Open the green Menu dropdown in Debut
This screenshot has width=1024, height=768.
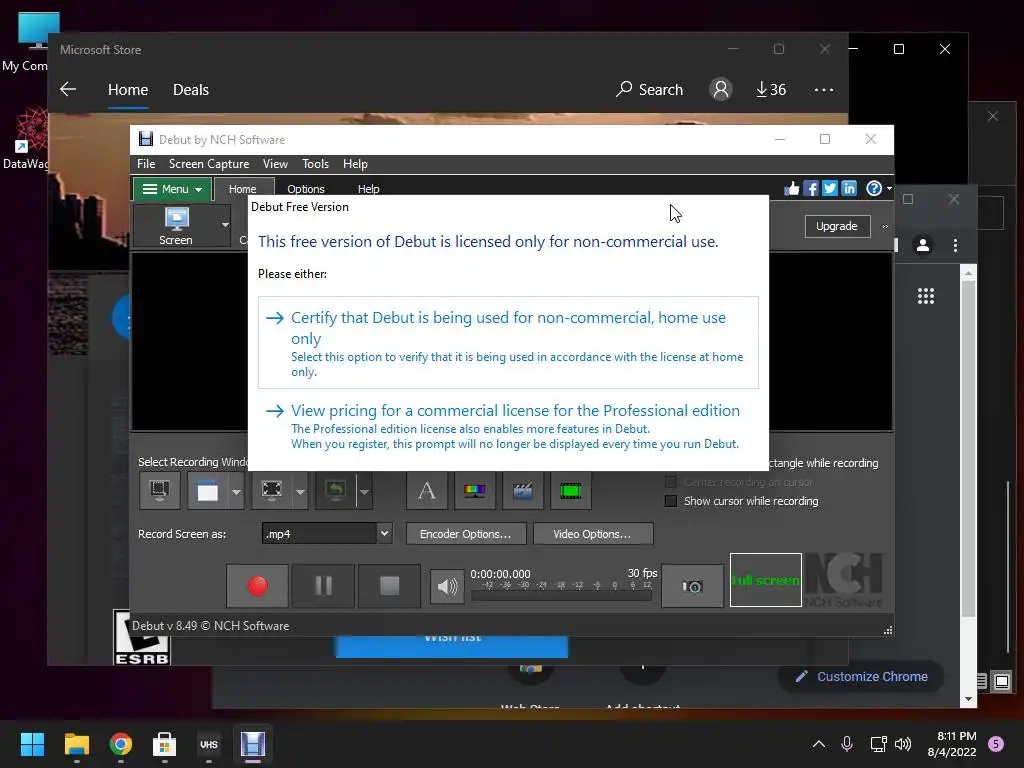point(172,189)
